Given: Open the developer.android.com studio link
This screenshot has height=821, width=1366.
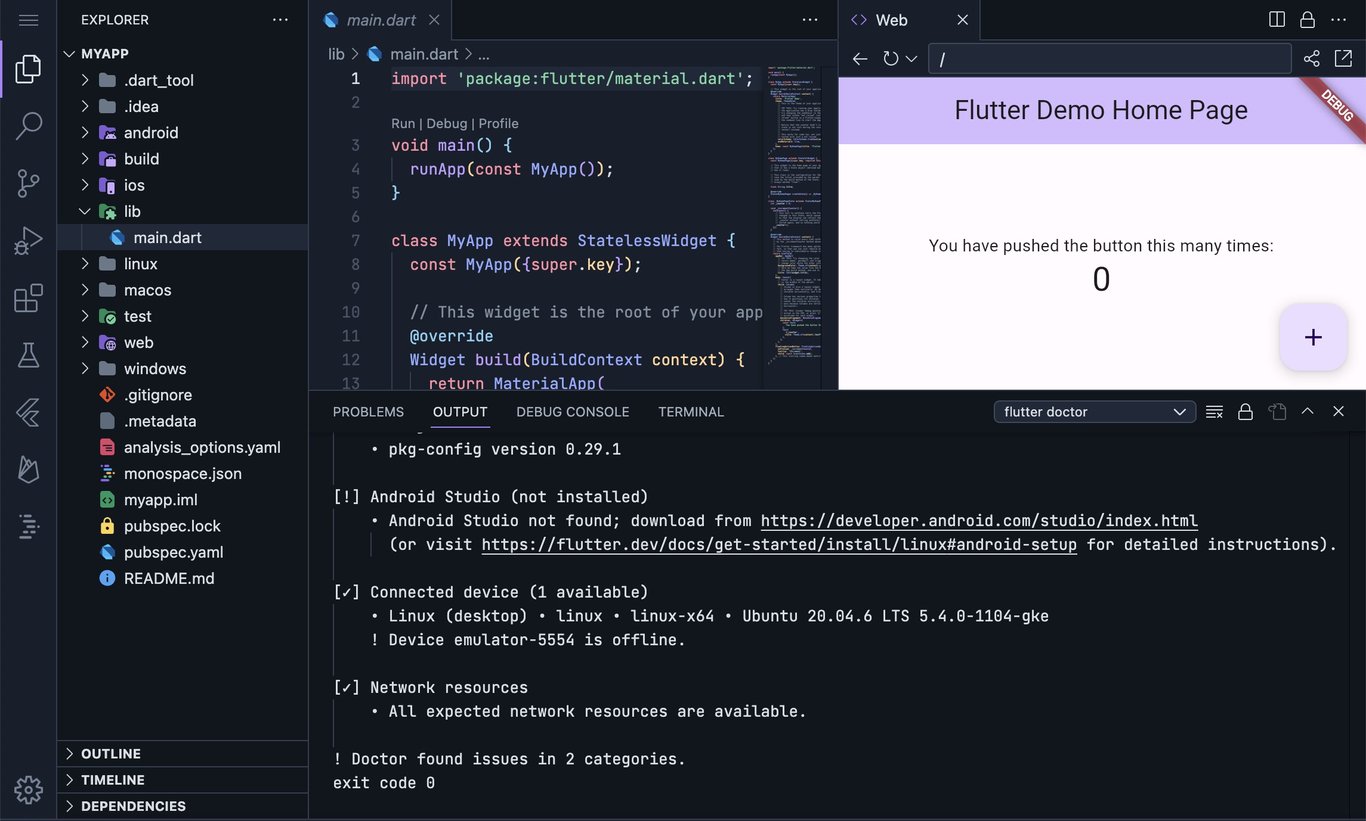Looking at the screenshot, I should (x=979, y=521).
